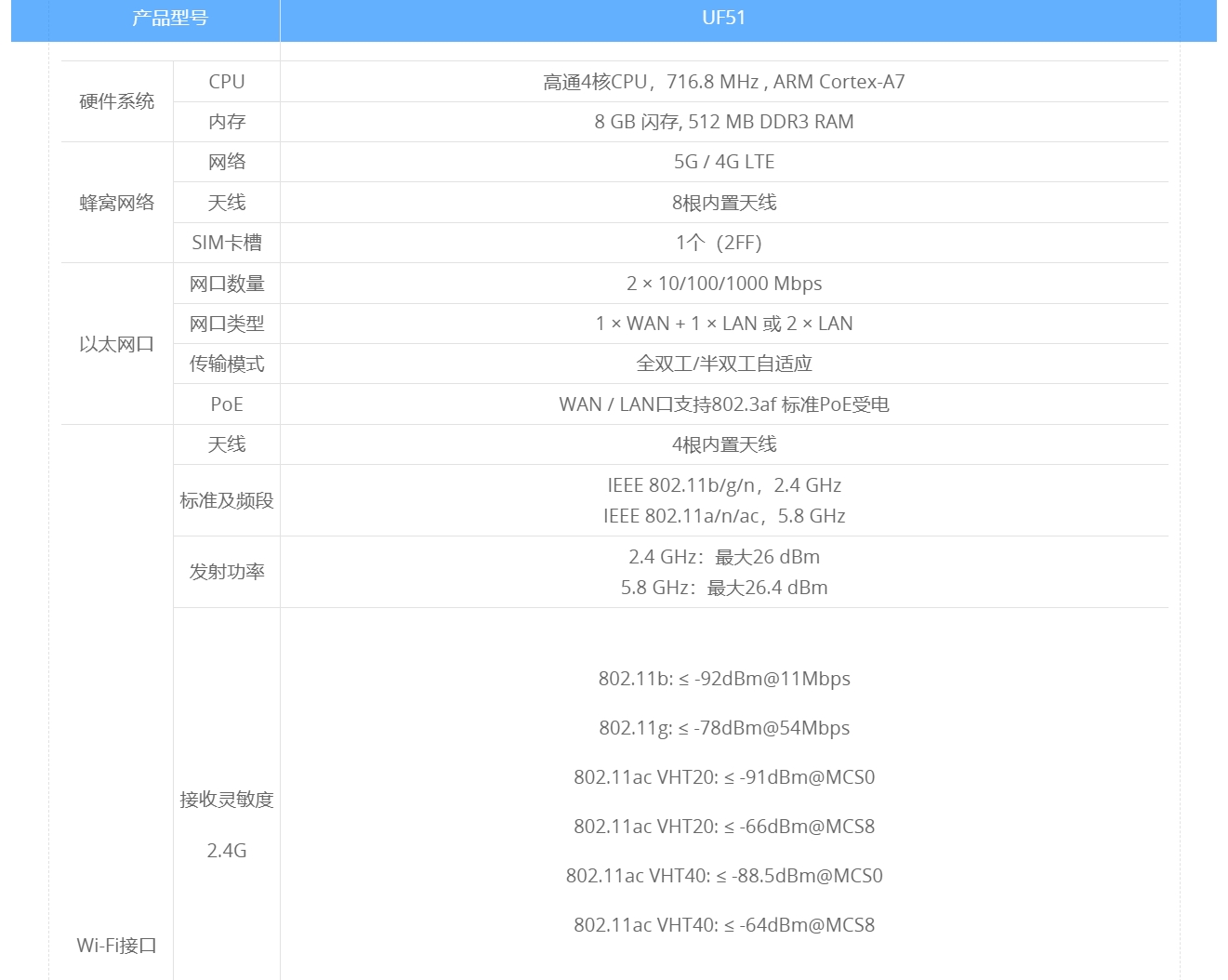Select the 标准及频段 row label
Viewport: 1228px width, 980px height.
(x=227, y=500)
